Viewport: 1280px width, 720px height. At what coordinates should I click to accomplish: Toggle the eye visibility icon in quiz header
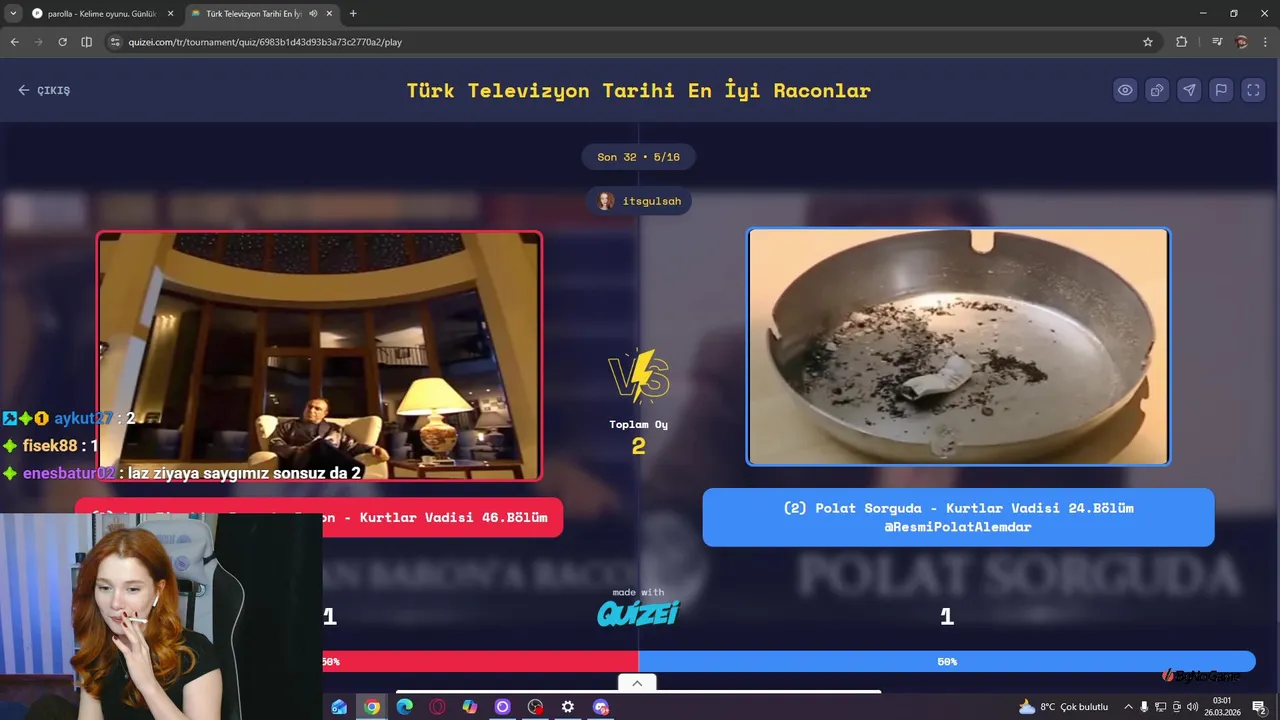point(1125,90)
